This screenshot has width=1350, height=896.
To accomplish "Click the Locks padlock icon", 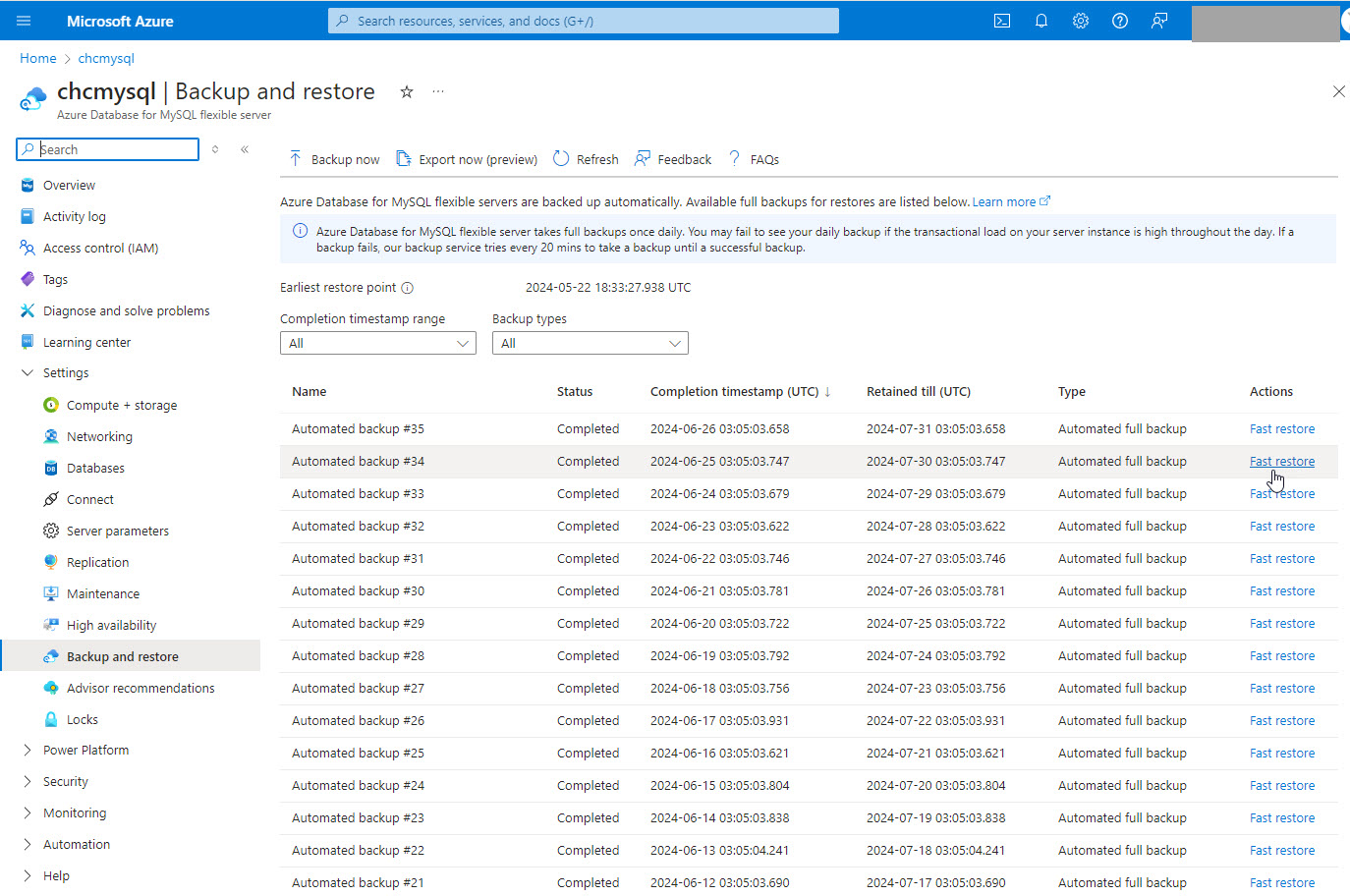I will pos(51,719).
